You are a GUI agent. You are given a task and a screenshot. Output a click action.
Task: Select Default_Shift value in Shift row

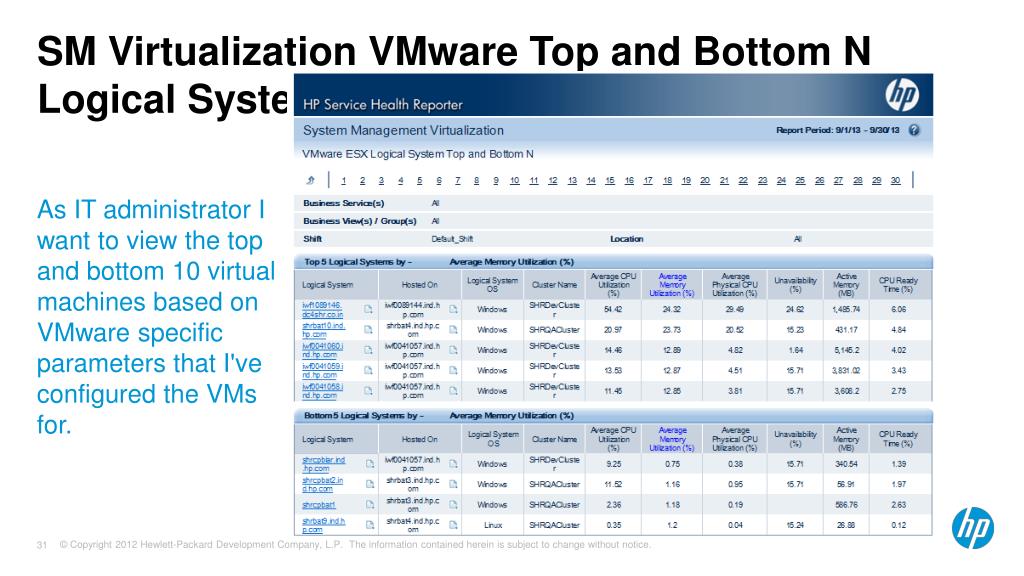[452, 239]
